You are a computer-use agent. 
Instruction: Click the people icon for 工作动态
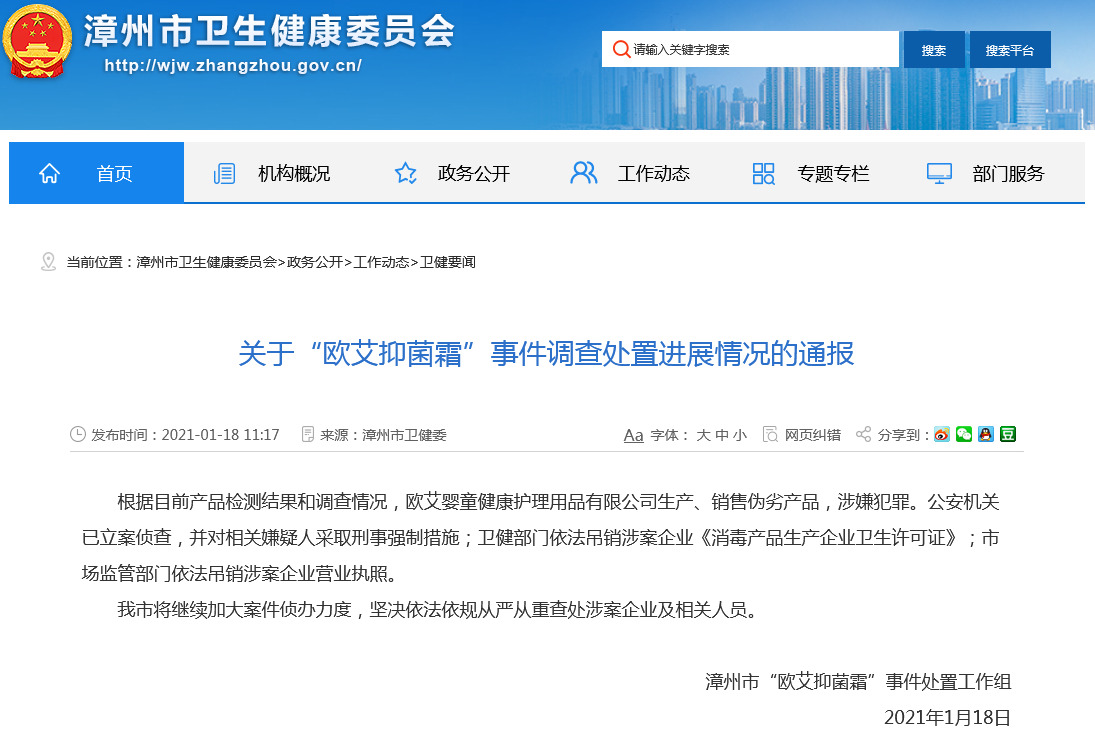583,174
